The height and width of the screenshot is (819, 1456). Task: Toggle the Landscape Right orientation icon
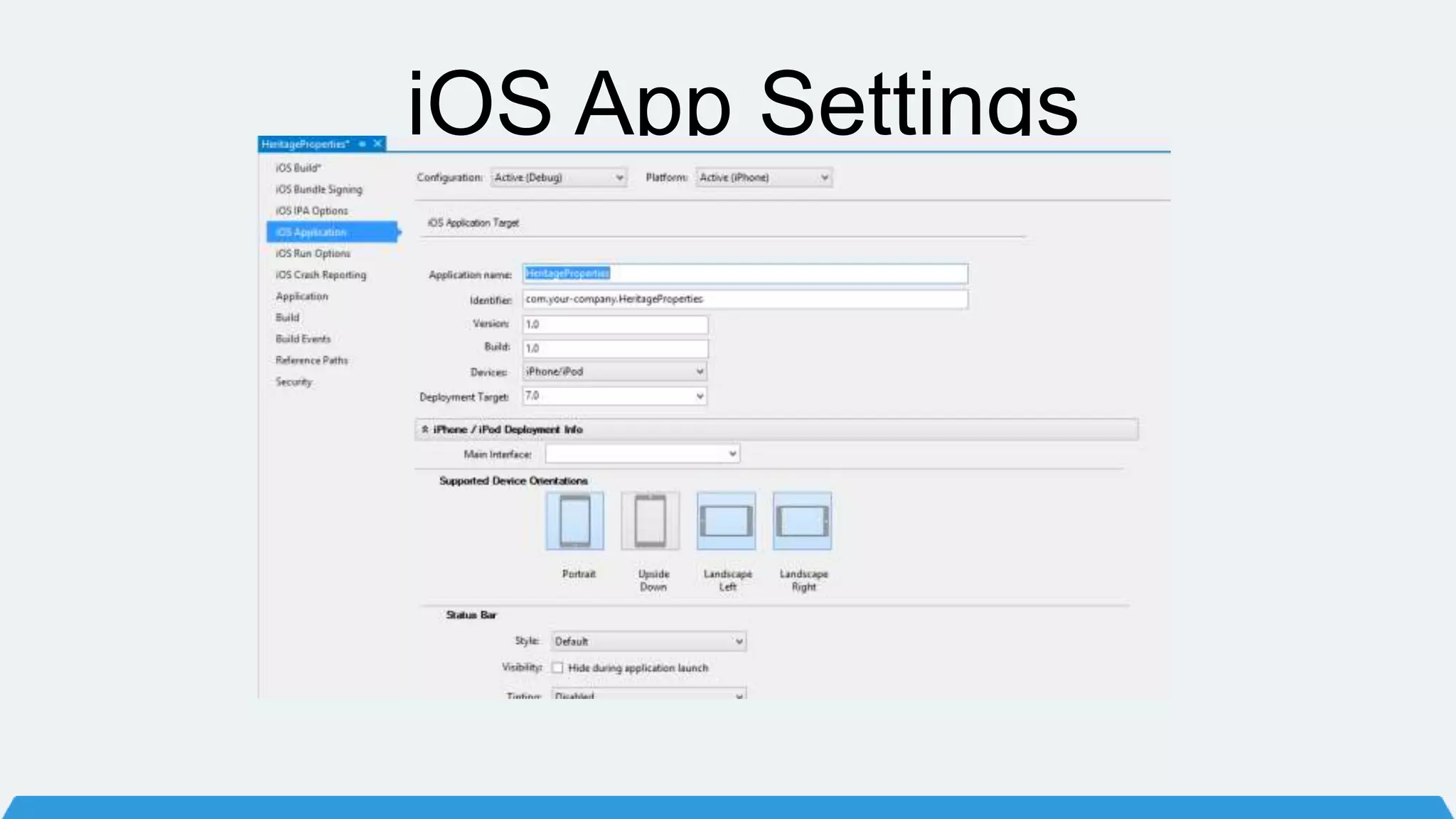click(802, 521)
